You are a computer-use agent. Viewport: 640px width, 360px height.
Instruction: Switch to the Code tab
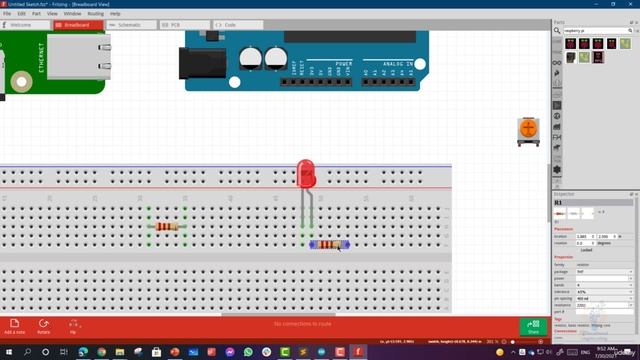(x=238, y=25)
